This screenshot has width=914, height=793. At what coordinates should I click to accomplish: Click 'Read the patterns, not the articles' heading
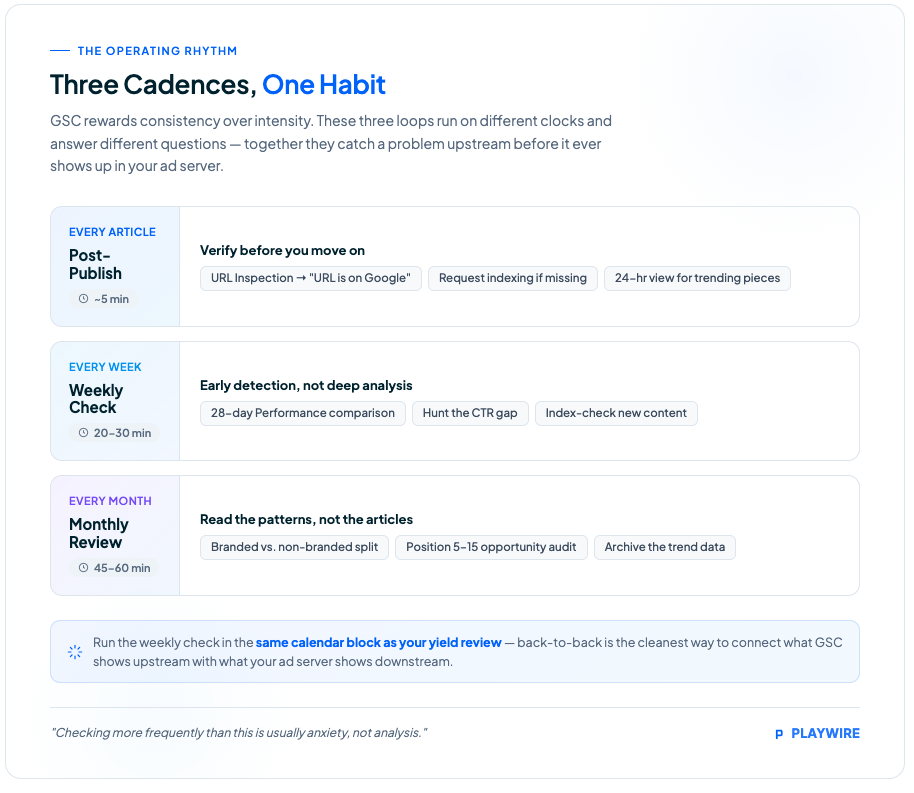pyautogui.click(x=306, y=520)
